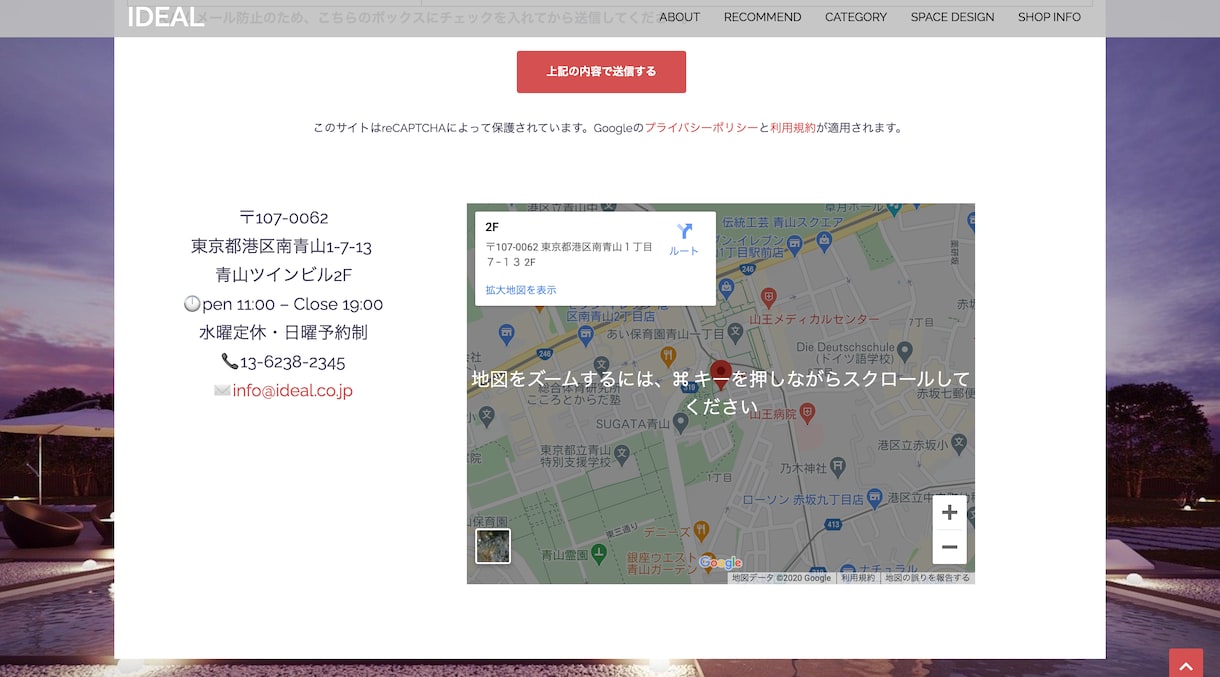
Task: Open the map's 利用規約 footer link
Action: coord(858,578)
